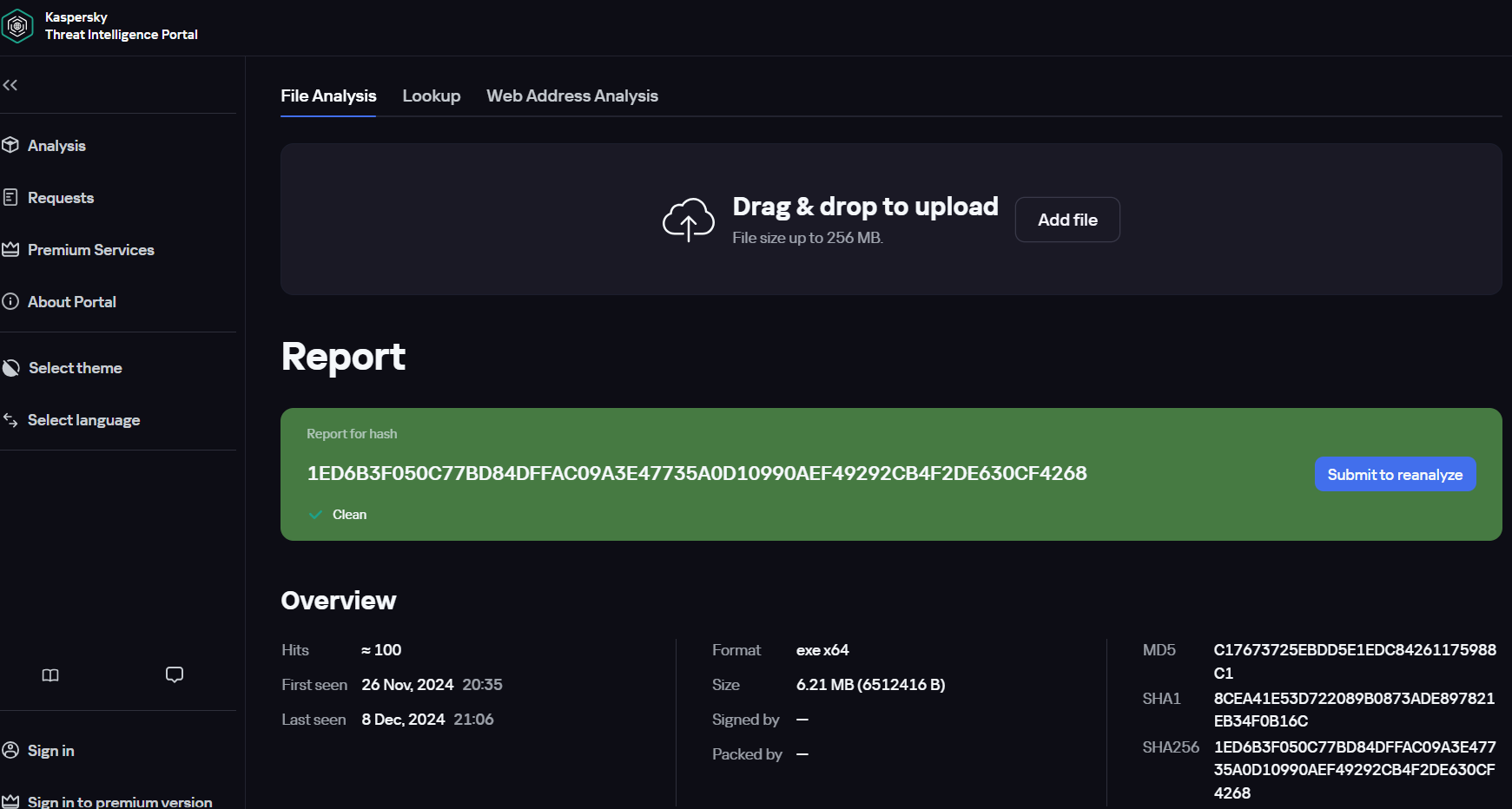Screen dimensions: 1512x809
Task: Click the SHA256 hash value in Overview
Action: coord(1355,770)
